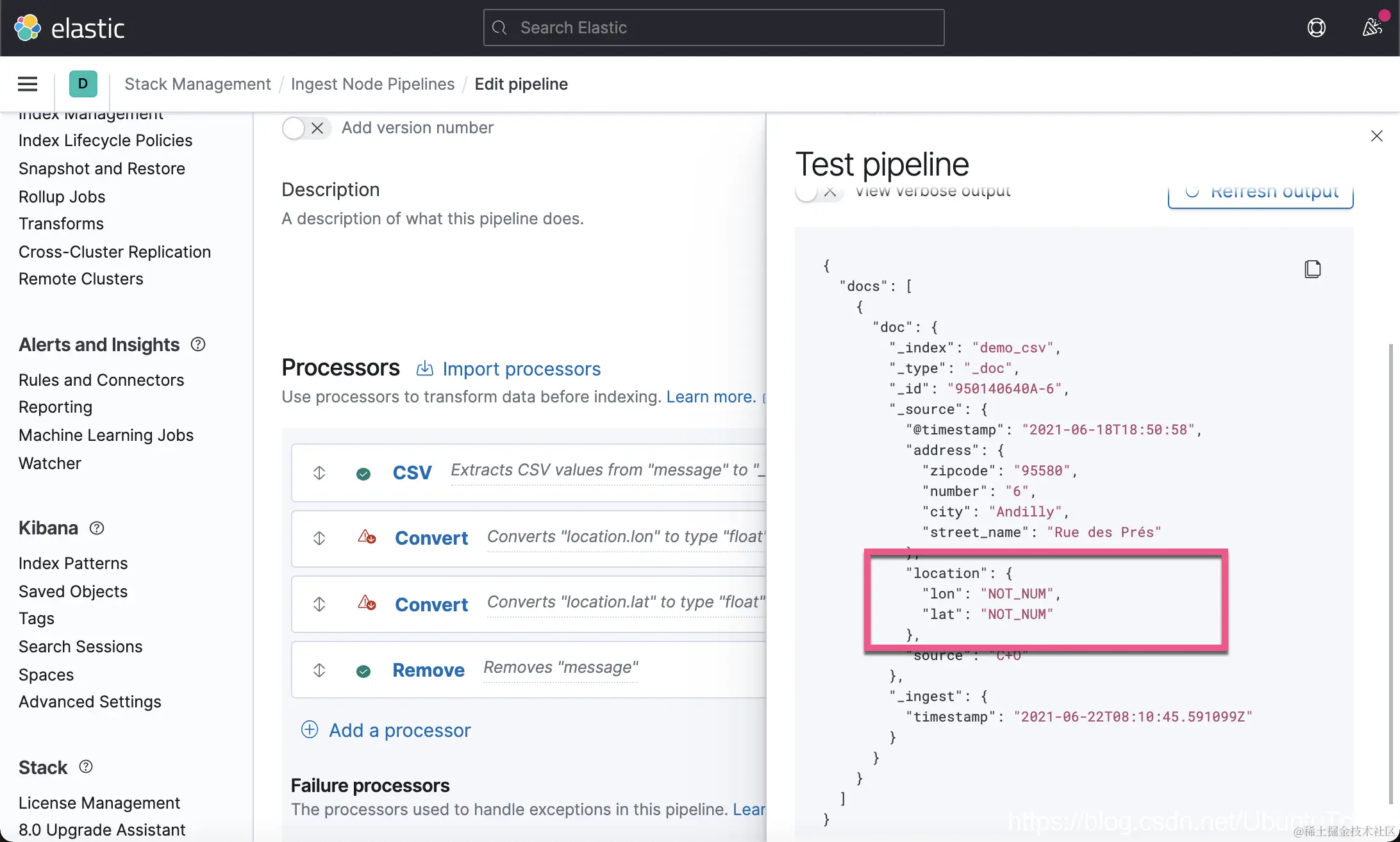Click the Search Elastic input field
Viewport: 1400px width, 842px height.
pyautogui.click(x=713, y=28)
